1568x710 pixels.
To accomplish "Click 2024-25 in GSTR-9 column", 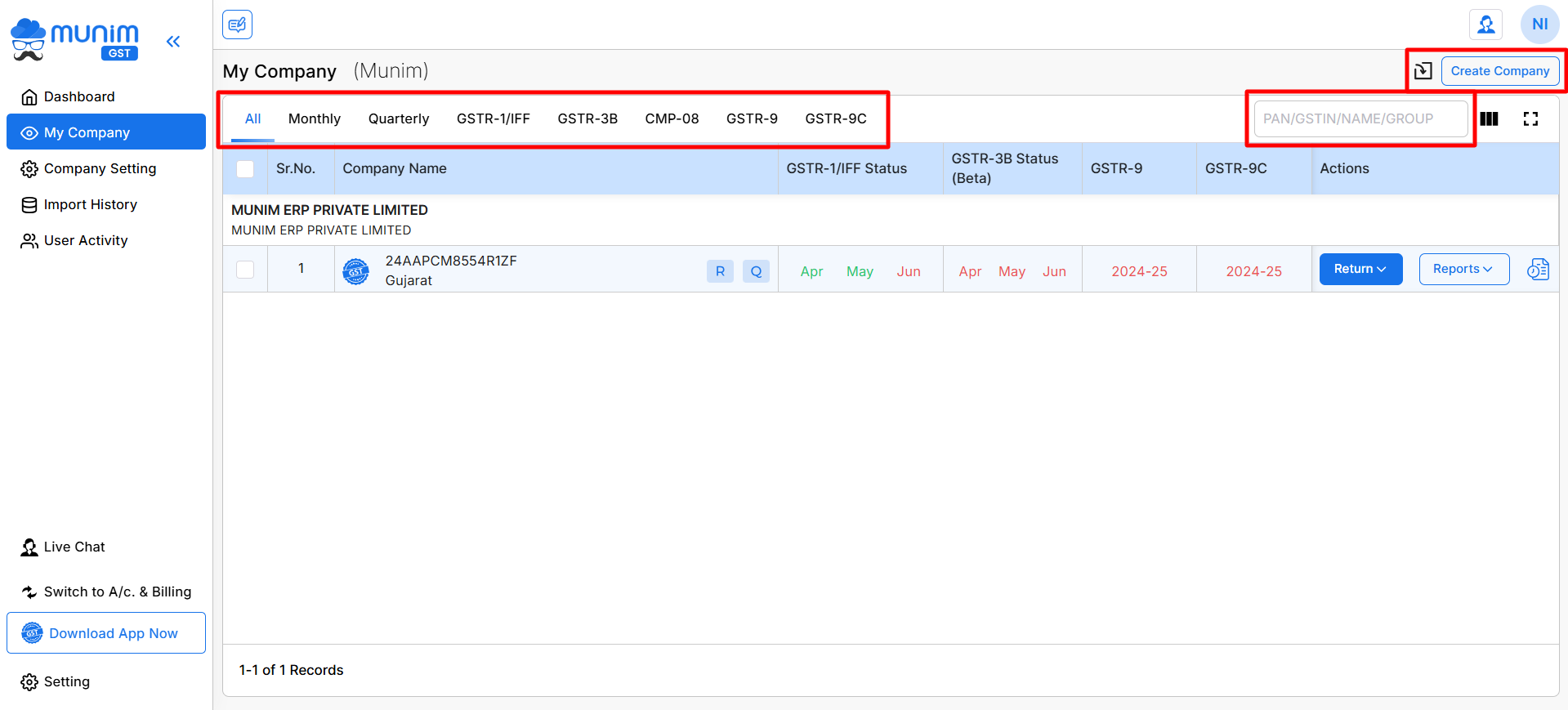I will click(1139, 271).
